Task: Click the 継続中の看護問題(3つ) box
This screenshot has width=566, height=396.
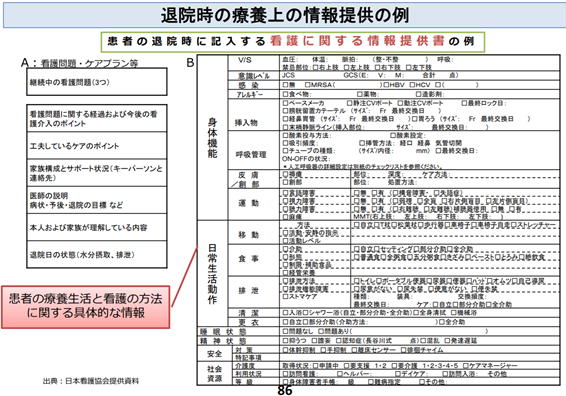Action: (97, 82)
